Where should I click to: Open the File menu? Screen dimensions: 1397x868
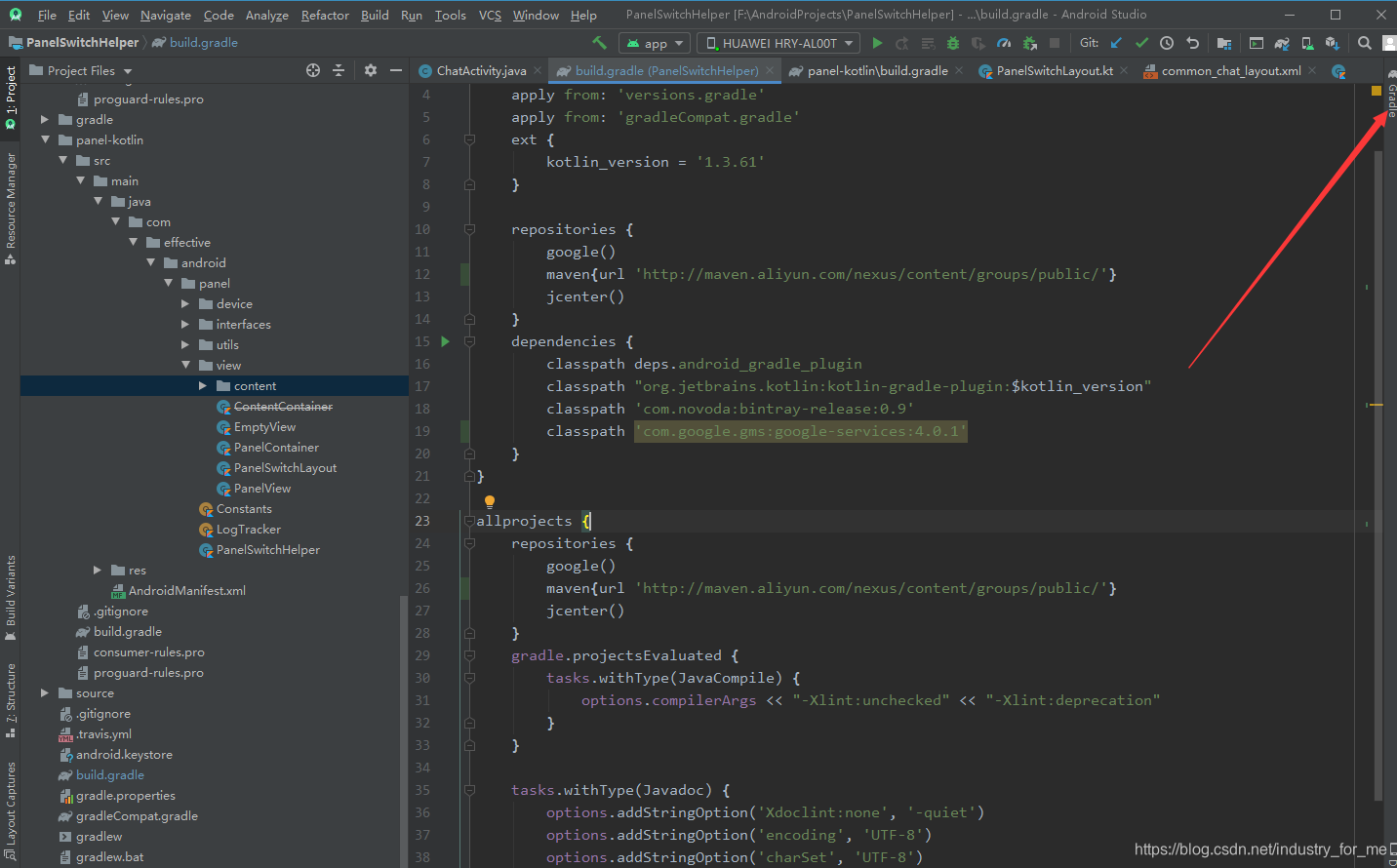click(47, 15)
